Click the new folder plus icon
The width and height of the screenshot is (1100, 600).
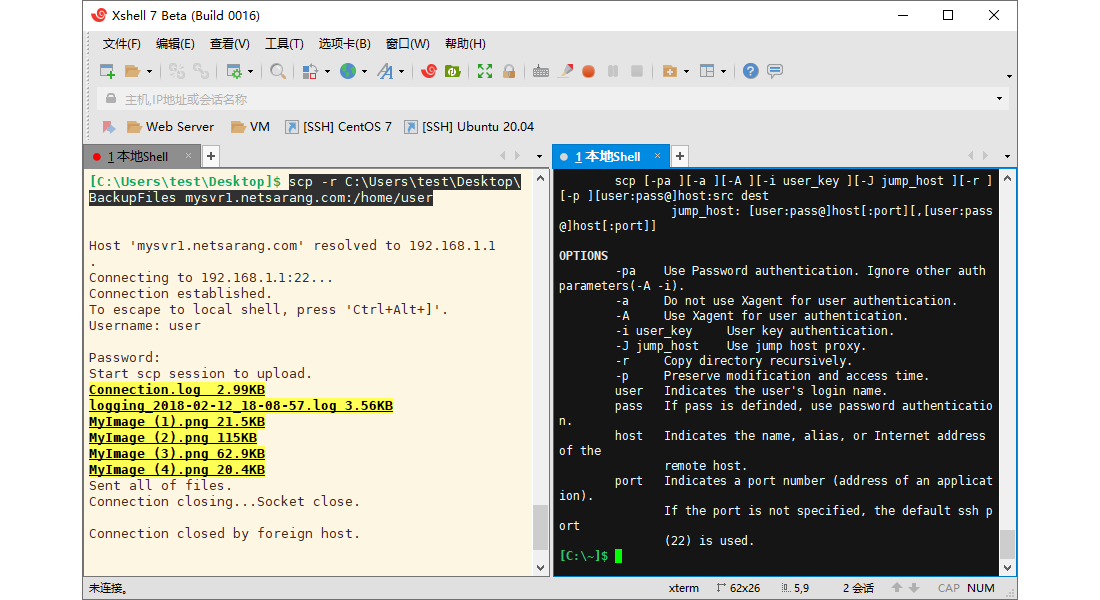[x=669, y=71]
